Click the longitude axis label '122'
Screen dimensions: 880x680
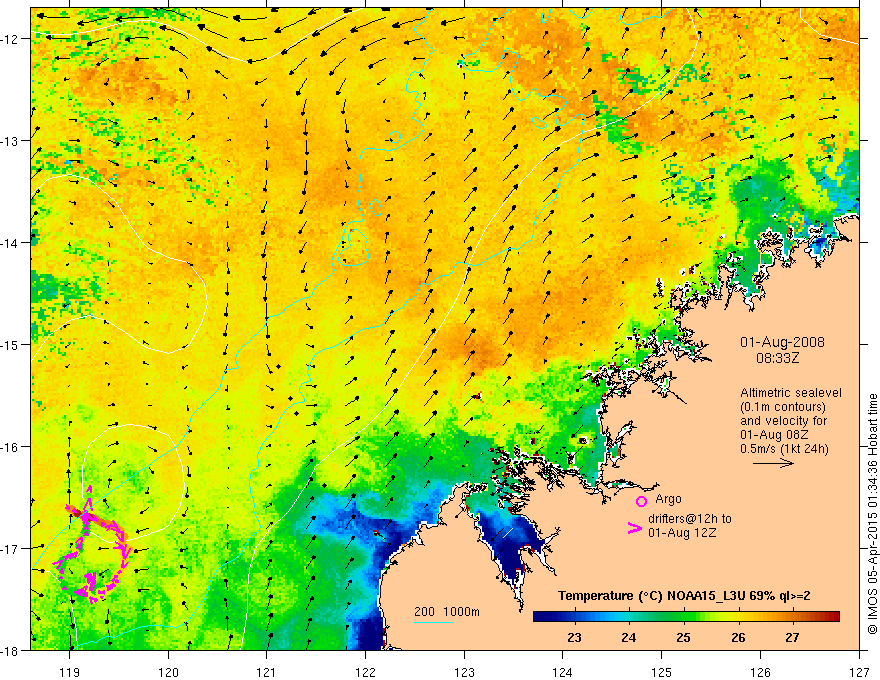tap(365, 672)
